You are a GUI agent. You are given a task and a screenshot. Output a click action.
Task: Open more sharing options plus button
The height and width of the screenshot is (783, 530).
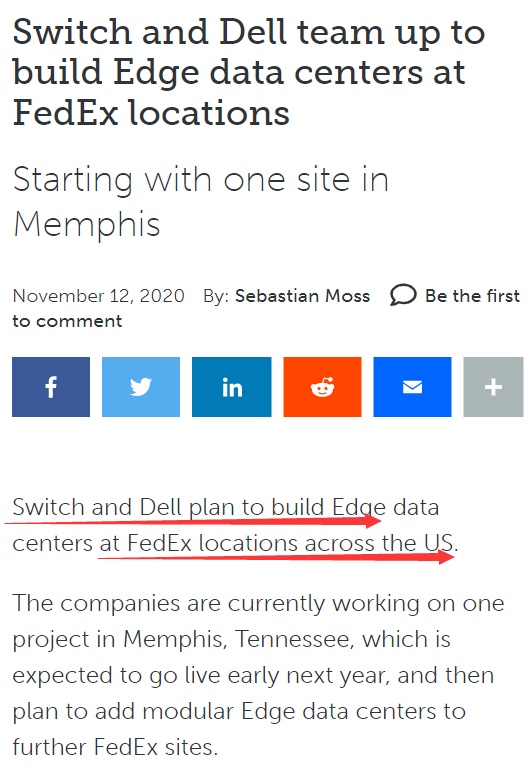(493, 387)
